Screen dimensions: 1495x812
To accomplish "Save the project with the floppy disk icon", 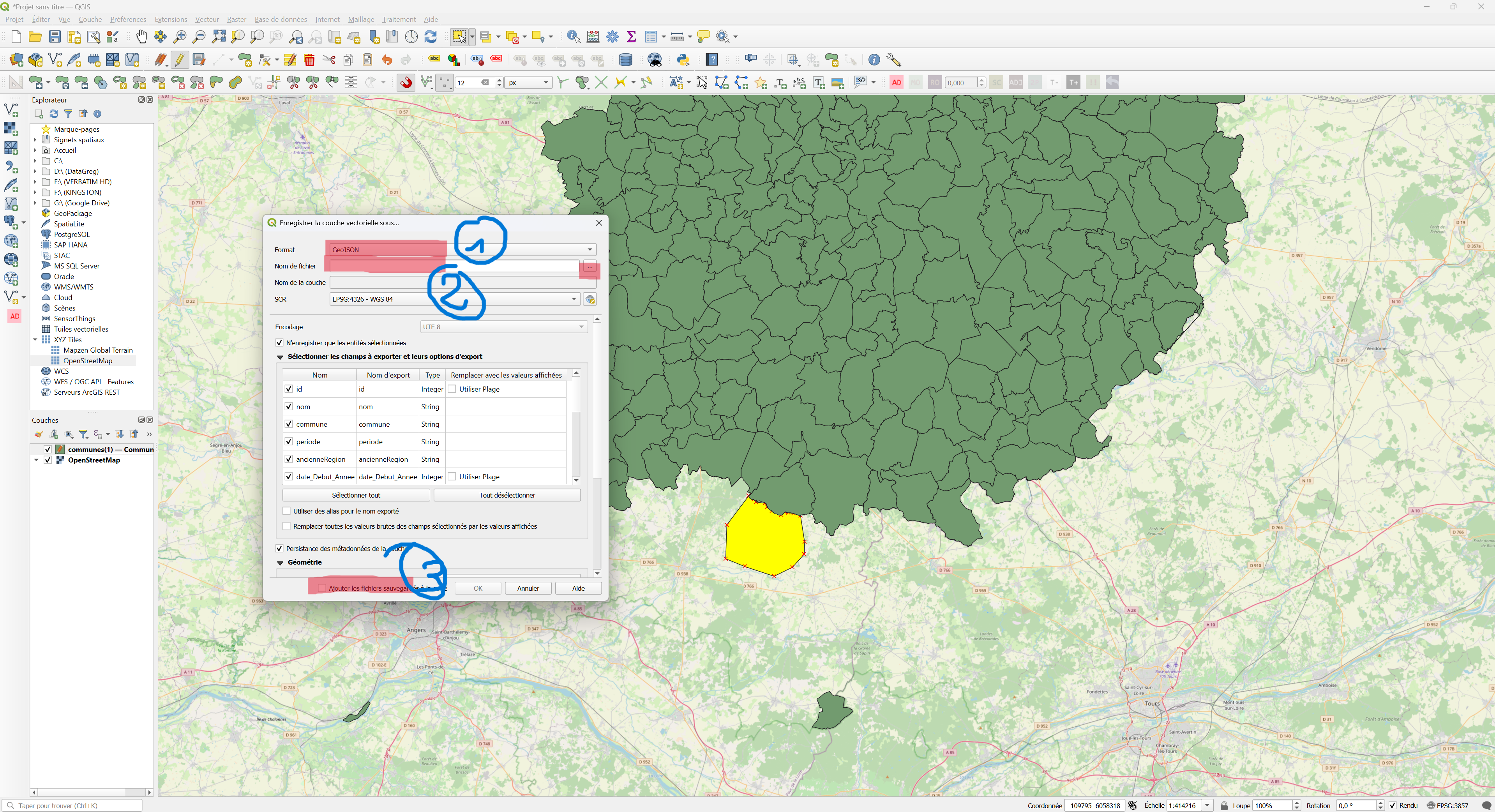I will pyautogui.click(x=55, y=37).
